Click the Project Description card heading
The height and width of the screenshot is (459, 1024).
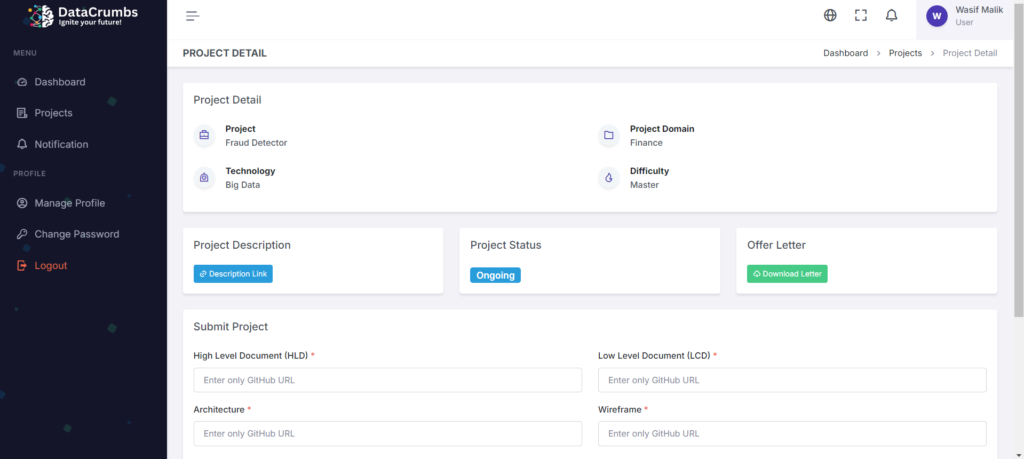point(242,245)
